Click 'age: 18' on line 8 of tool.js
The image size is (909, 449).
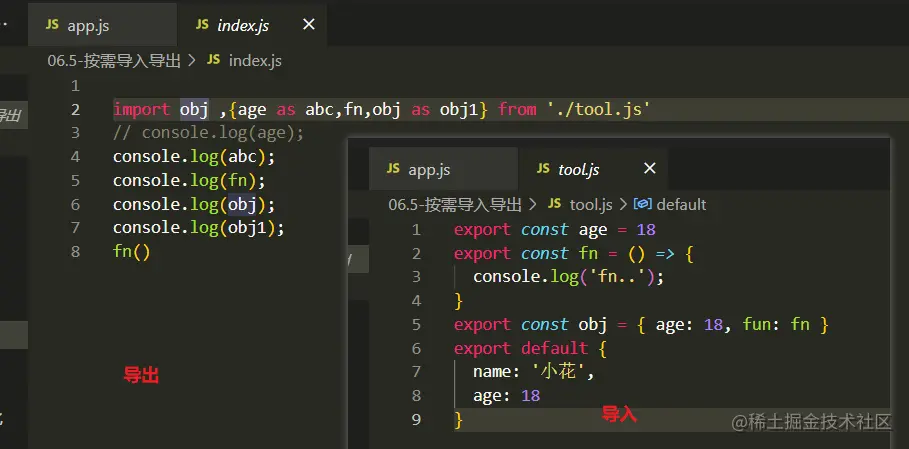click(x=507, y=396)
